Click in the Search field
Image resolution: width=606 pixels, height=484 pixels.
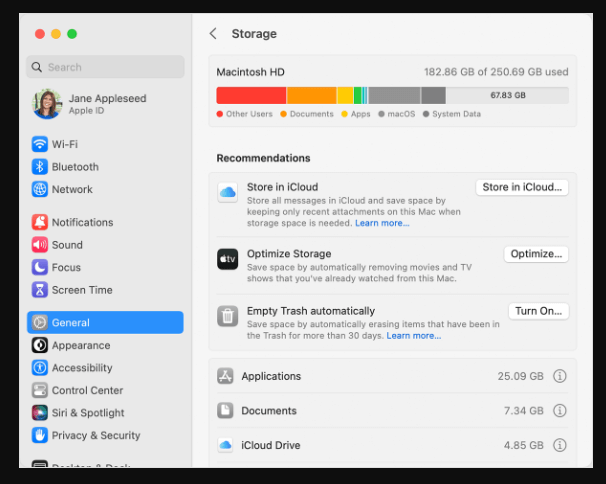105,67
